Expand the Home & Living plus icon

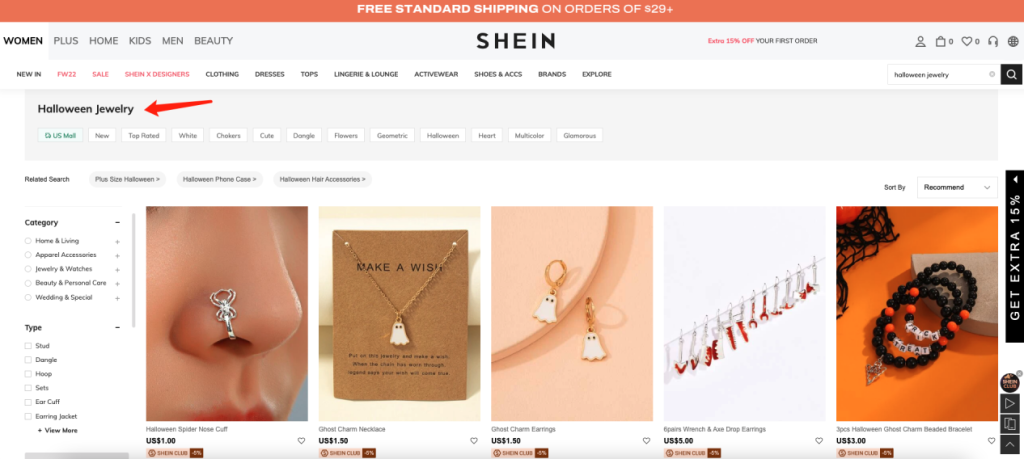tap(118, 242)
